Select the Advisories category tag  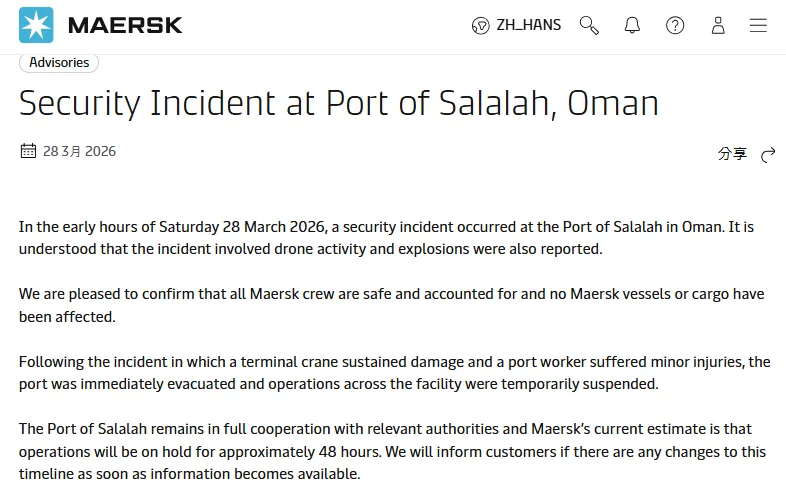59,62
